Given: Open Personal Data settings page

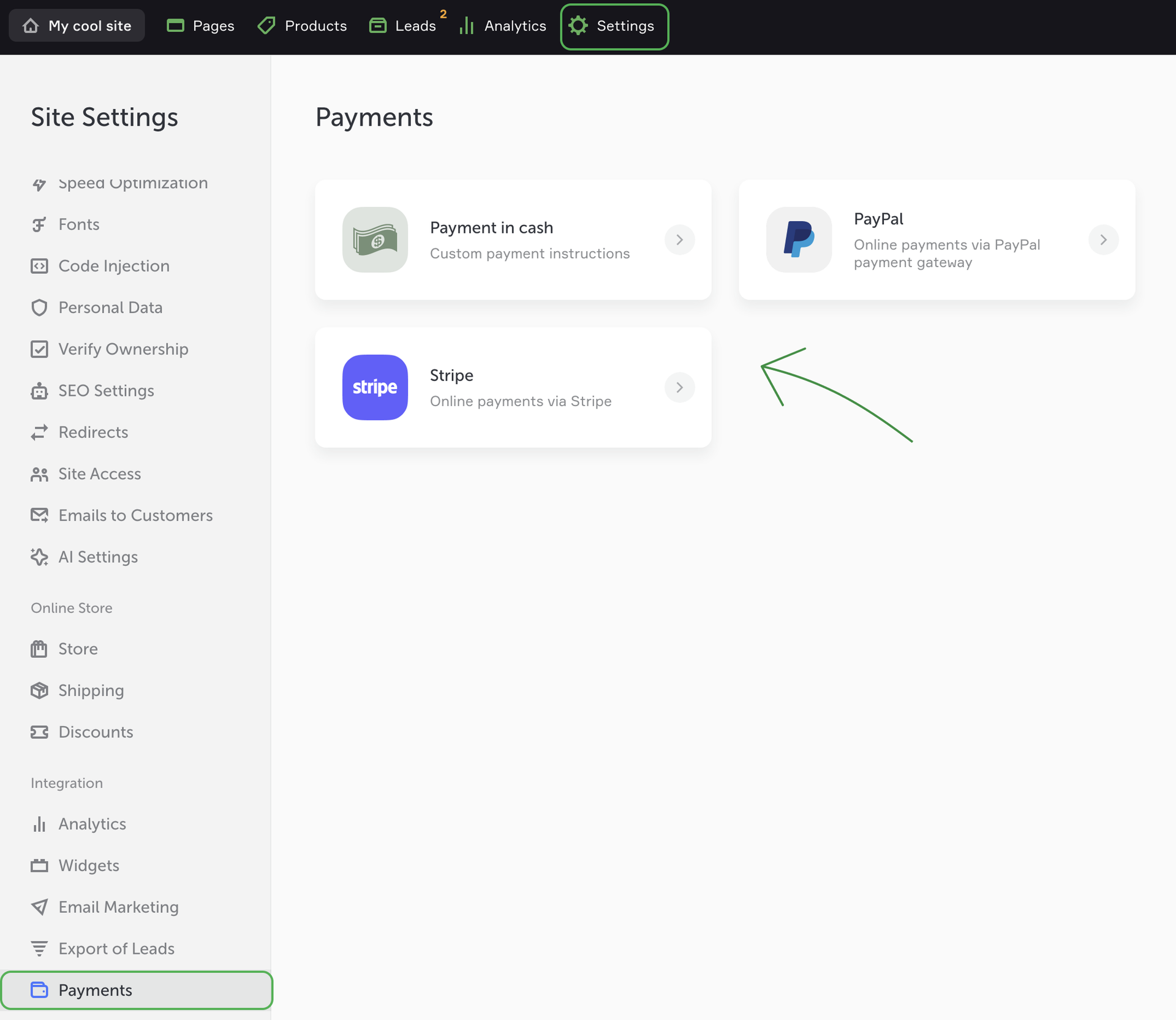Looking at the screenshot, I should 110,308.
